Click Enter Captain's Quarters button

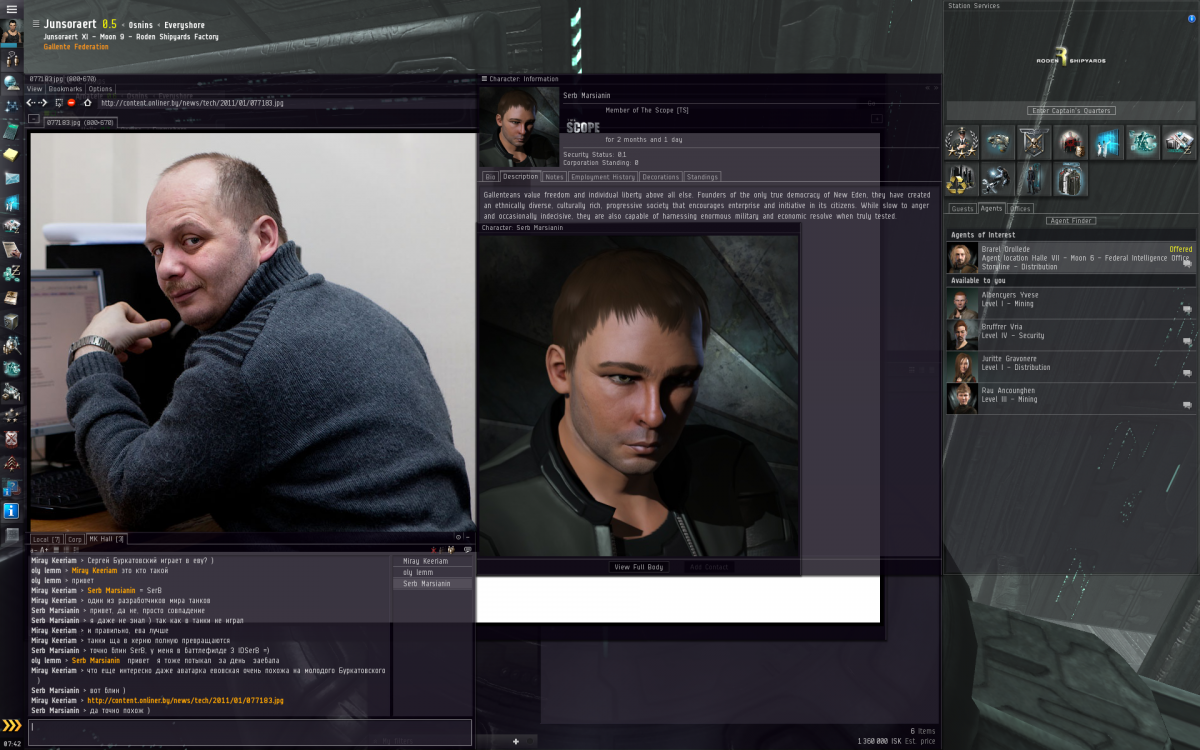pyautogui.click(x=1070, y=110)
